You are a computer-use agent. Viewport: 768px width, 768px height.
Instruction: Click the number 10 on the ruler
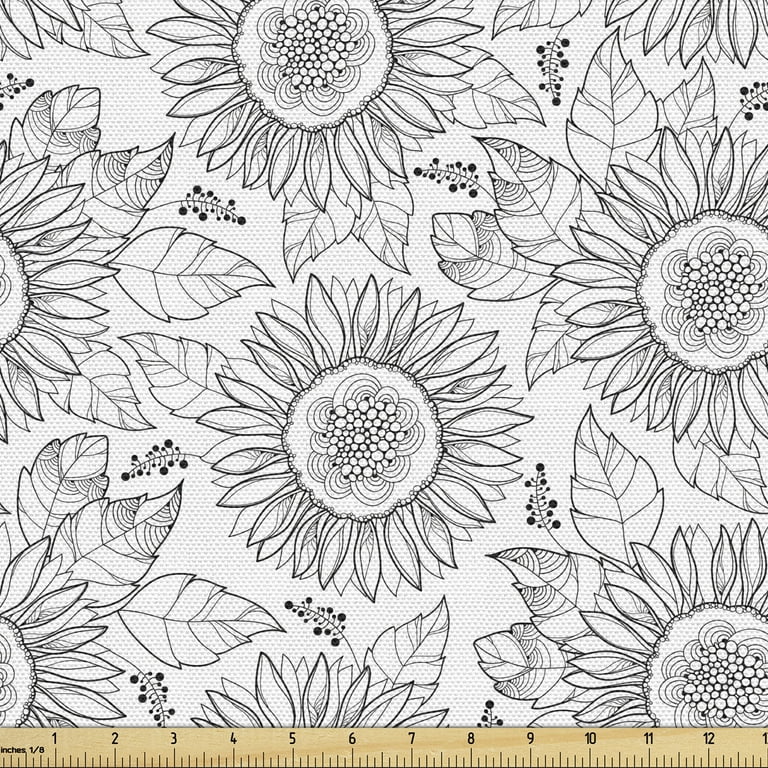tap(590, 738)
